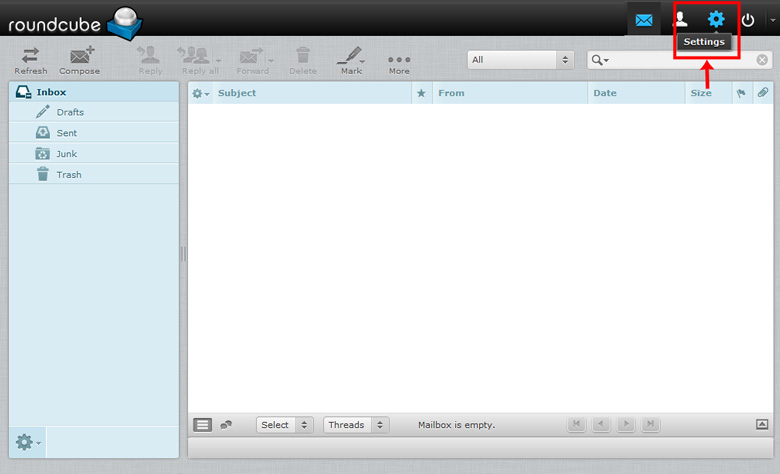780x474 pixels.
Task: Open the Drafts folder
Action: 70,112
